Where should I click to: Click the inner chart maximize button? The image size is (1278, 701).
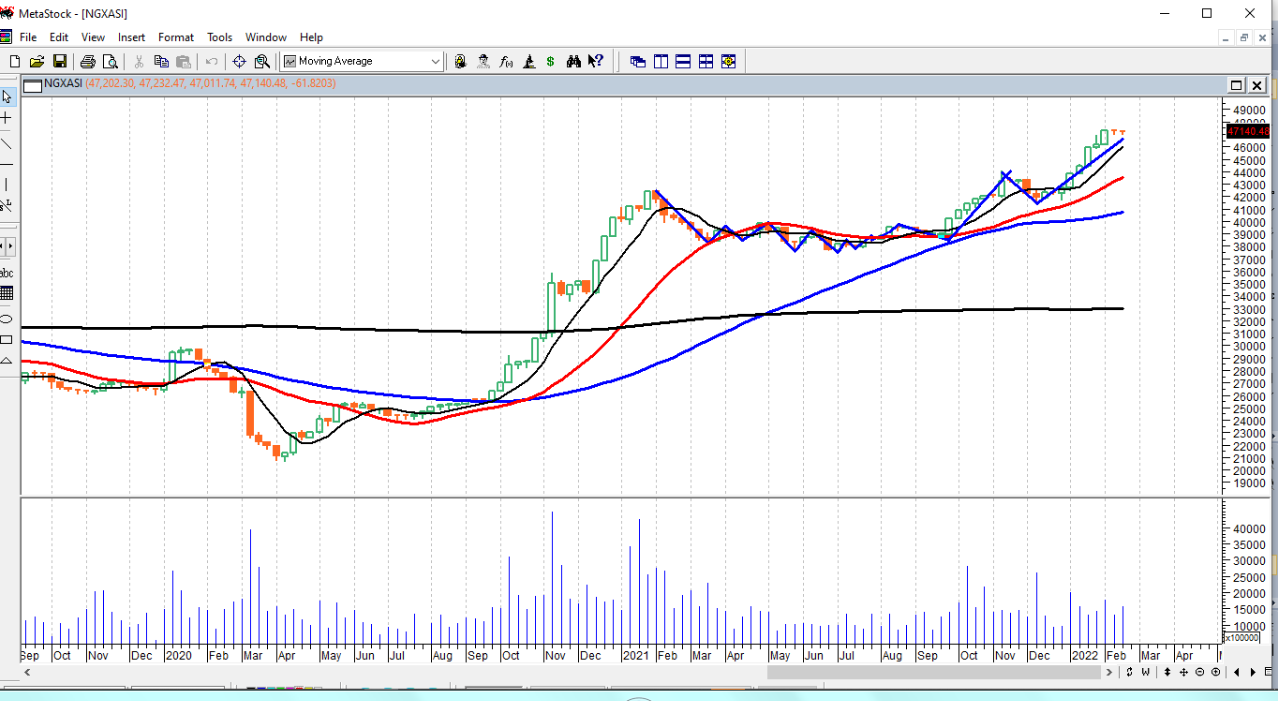pyautogui.click(x=1236, y=85)
